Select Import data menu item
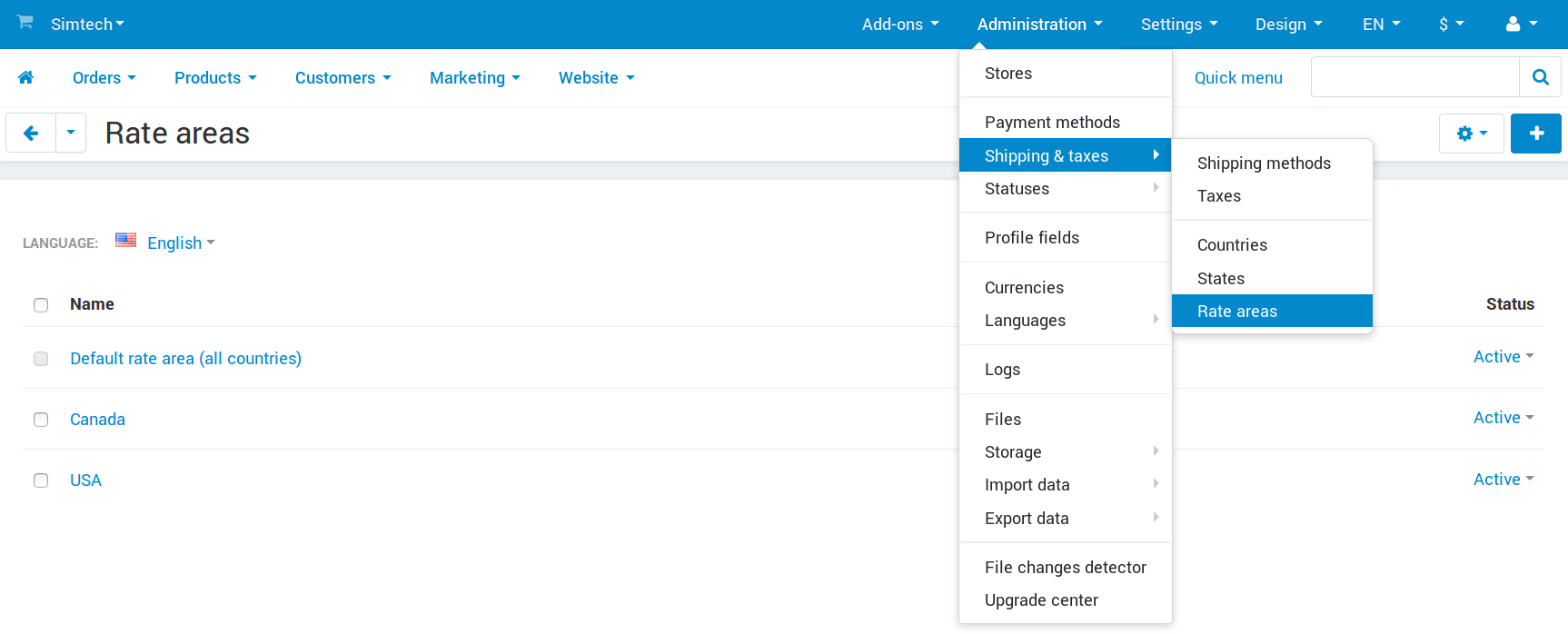This screenshot has height=634, width=1568. click(x=1066, y=485)
